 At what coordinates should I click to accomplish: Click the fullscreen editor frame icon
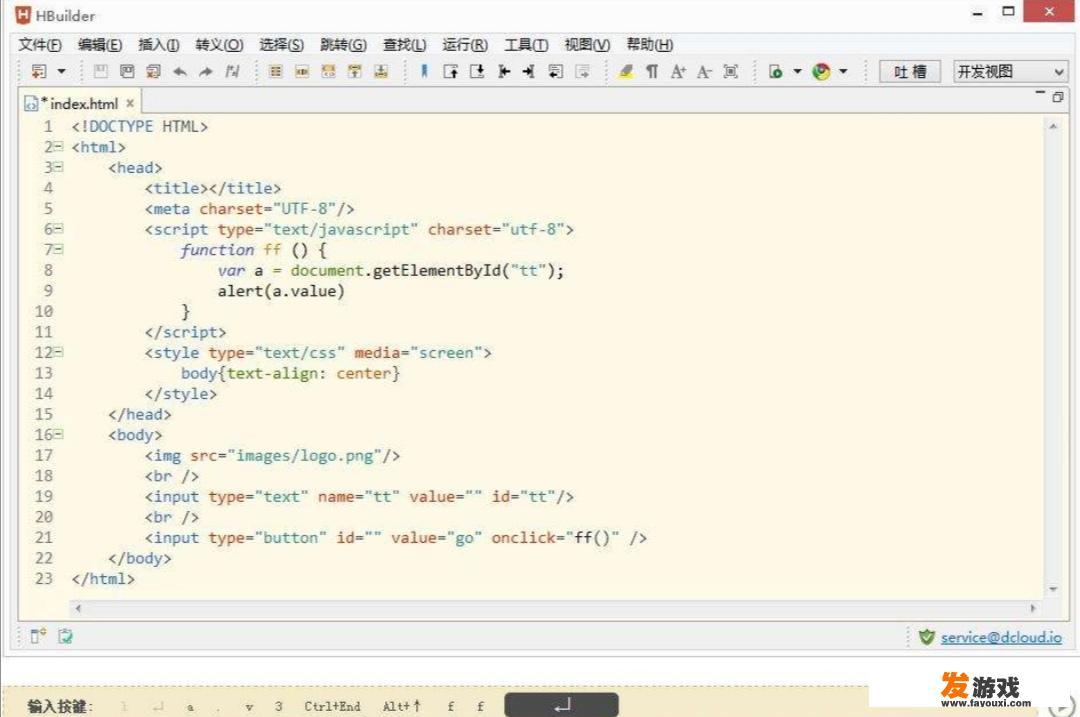pyautogui.click(x=731, y=71)
